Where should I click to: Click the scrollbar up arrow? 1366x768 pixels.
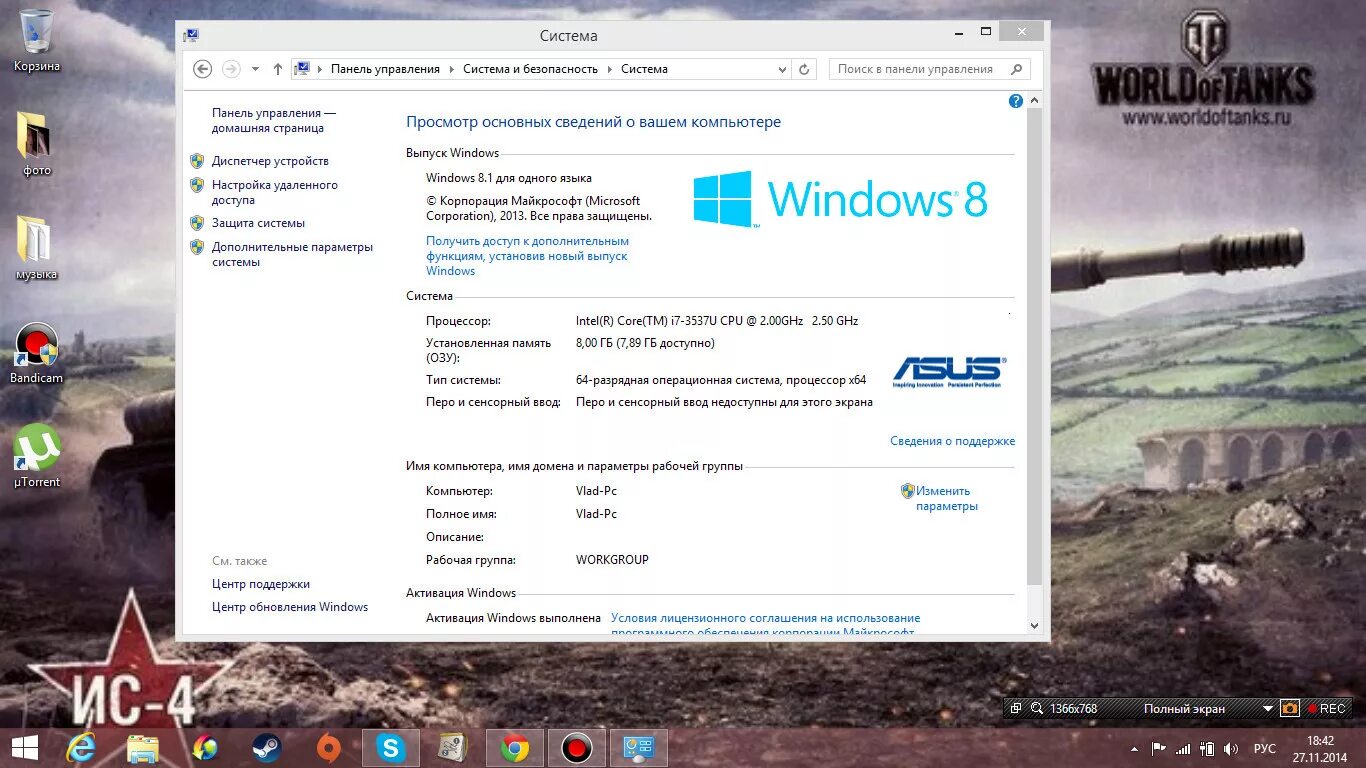click(1034, 101)
